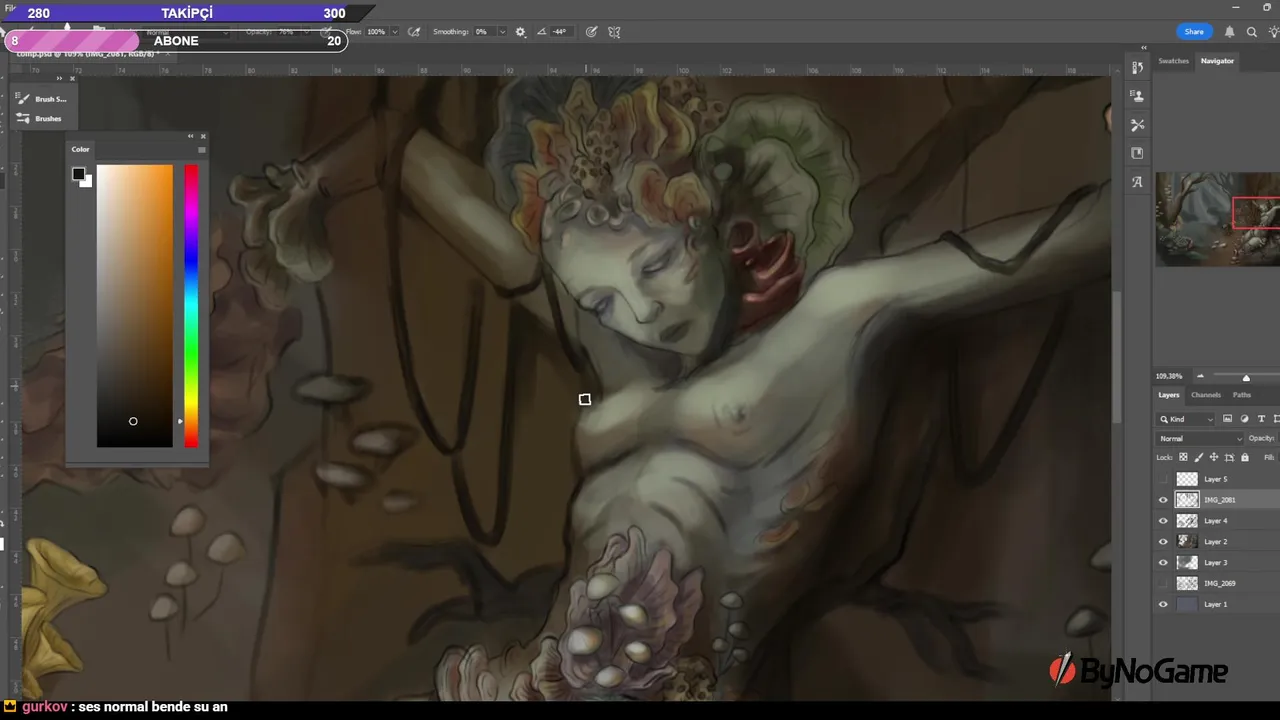Open the Brush Settings panel
The image size is (1280, 720).
point(43,99)
